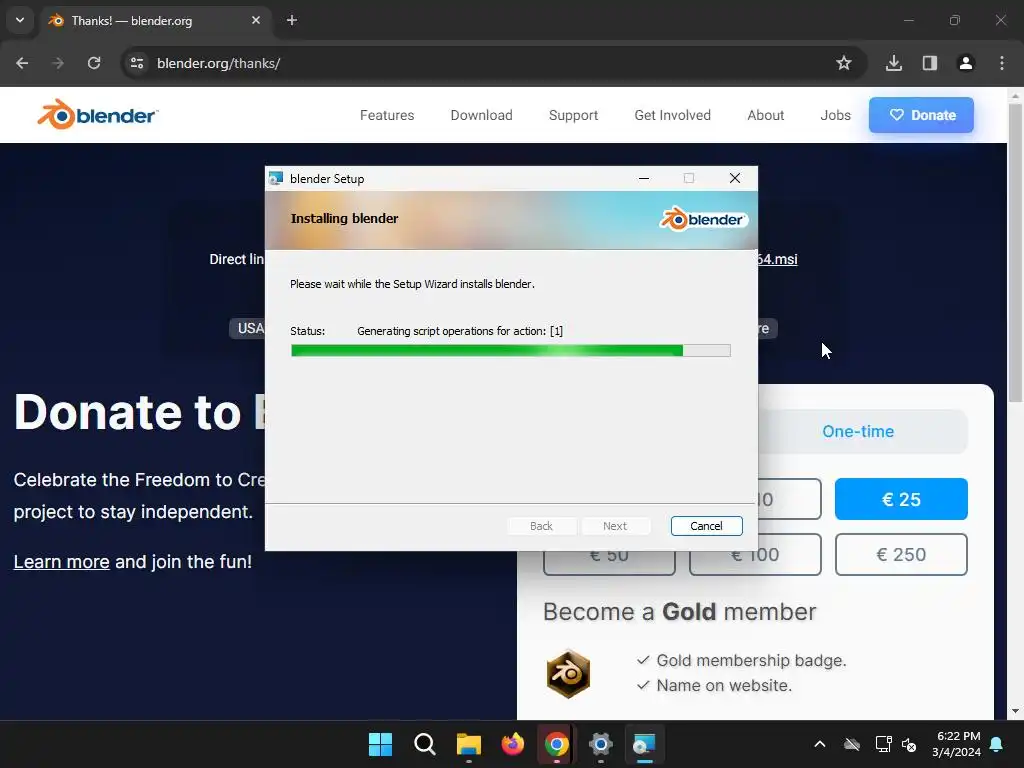Cancel the blender Setup installation
The image size is (1024, 768).
pyautogui.click(x=706, y=526)
